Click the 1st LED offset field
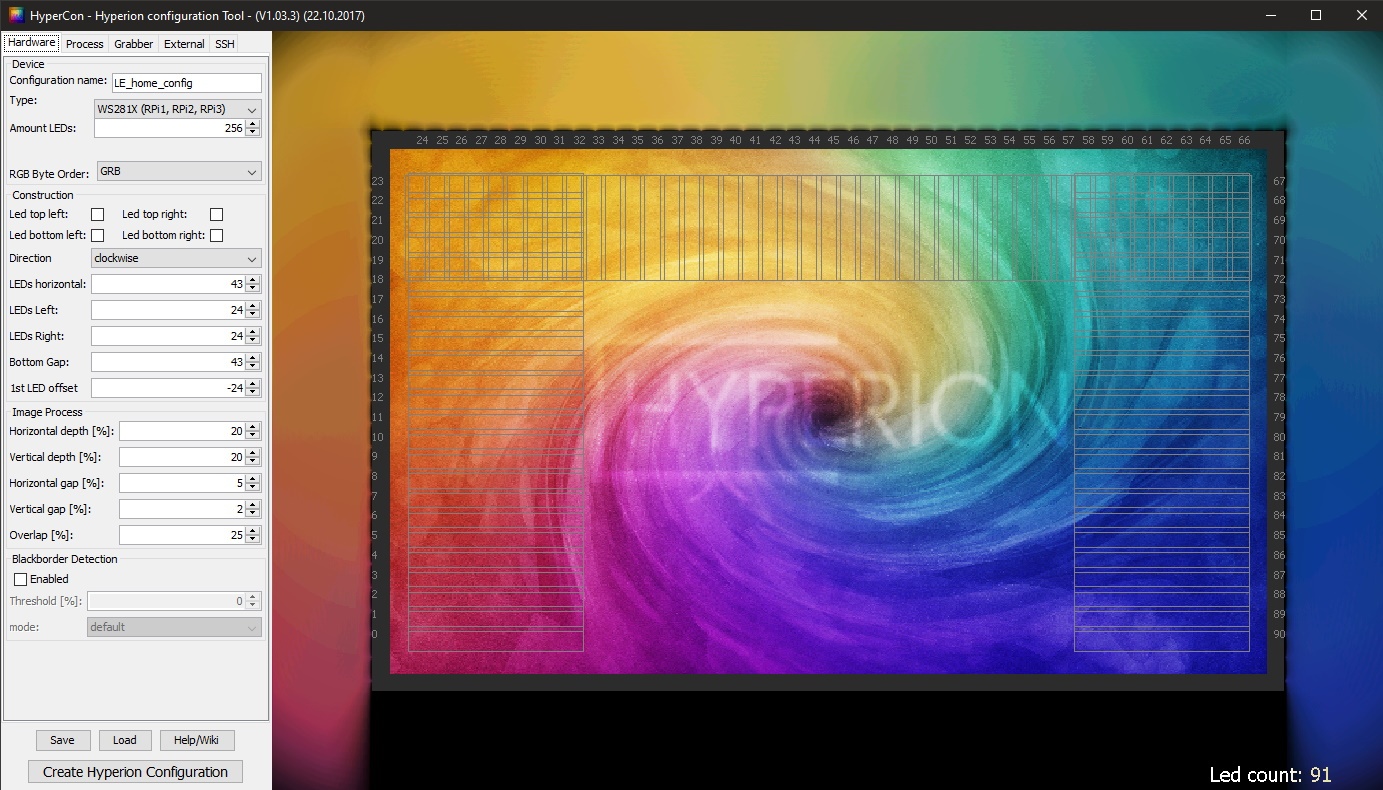 tap(168, 388)
